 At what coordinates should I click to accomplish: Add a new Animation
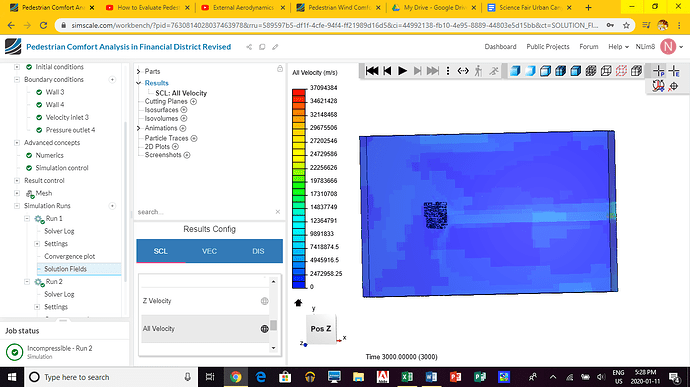pyautogui.click(x=183, y=128)
